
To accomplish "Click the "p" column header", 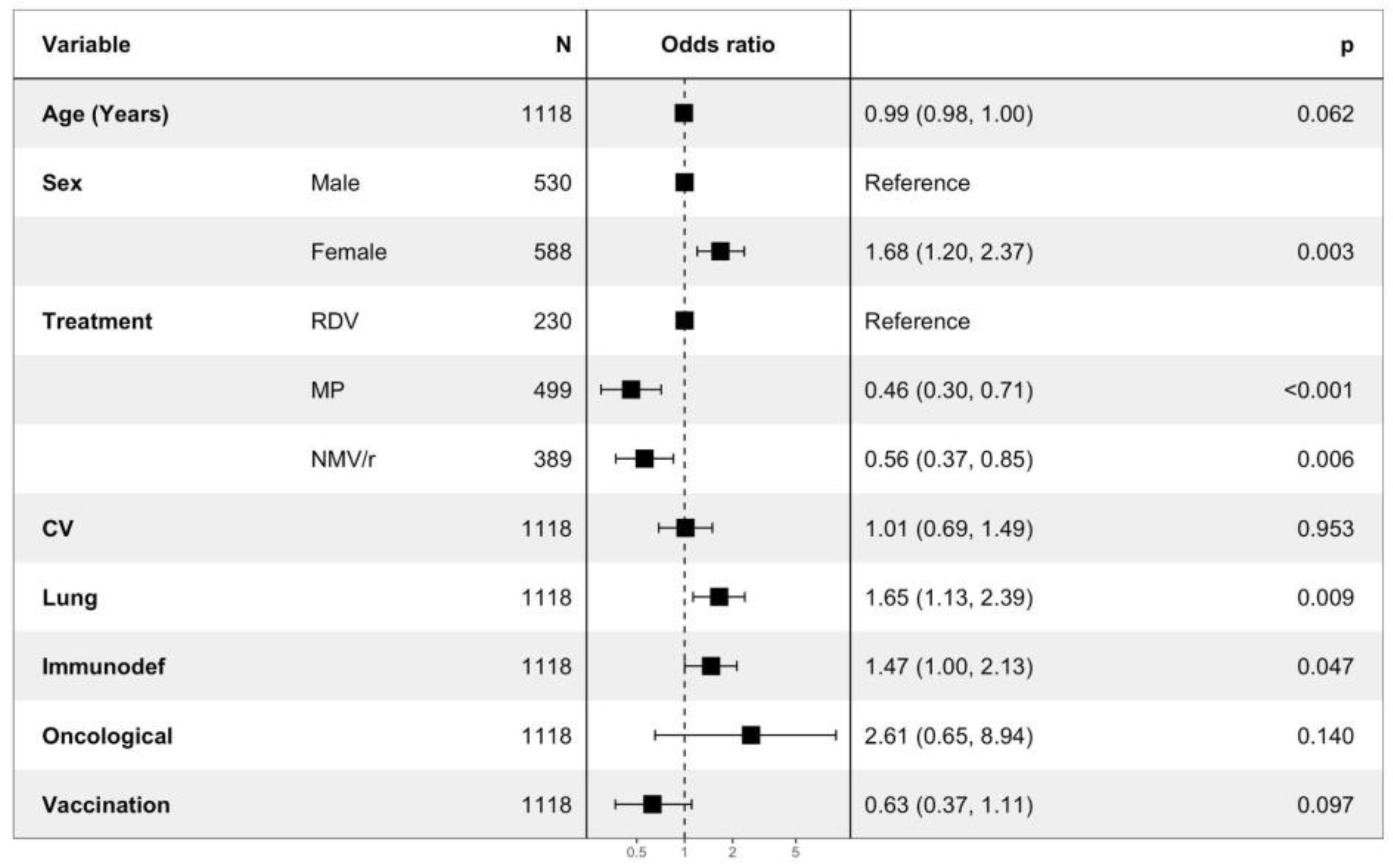I will [1346, 46].
